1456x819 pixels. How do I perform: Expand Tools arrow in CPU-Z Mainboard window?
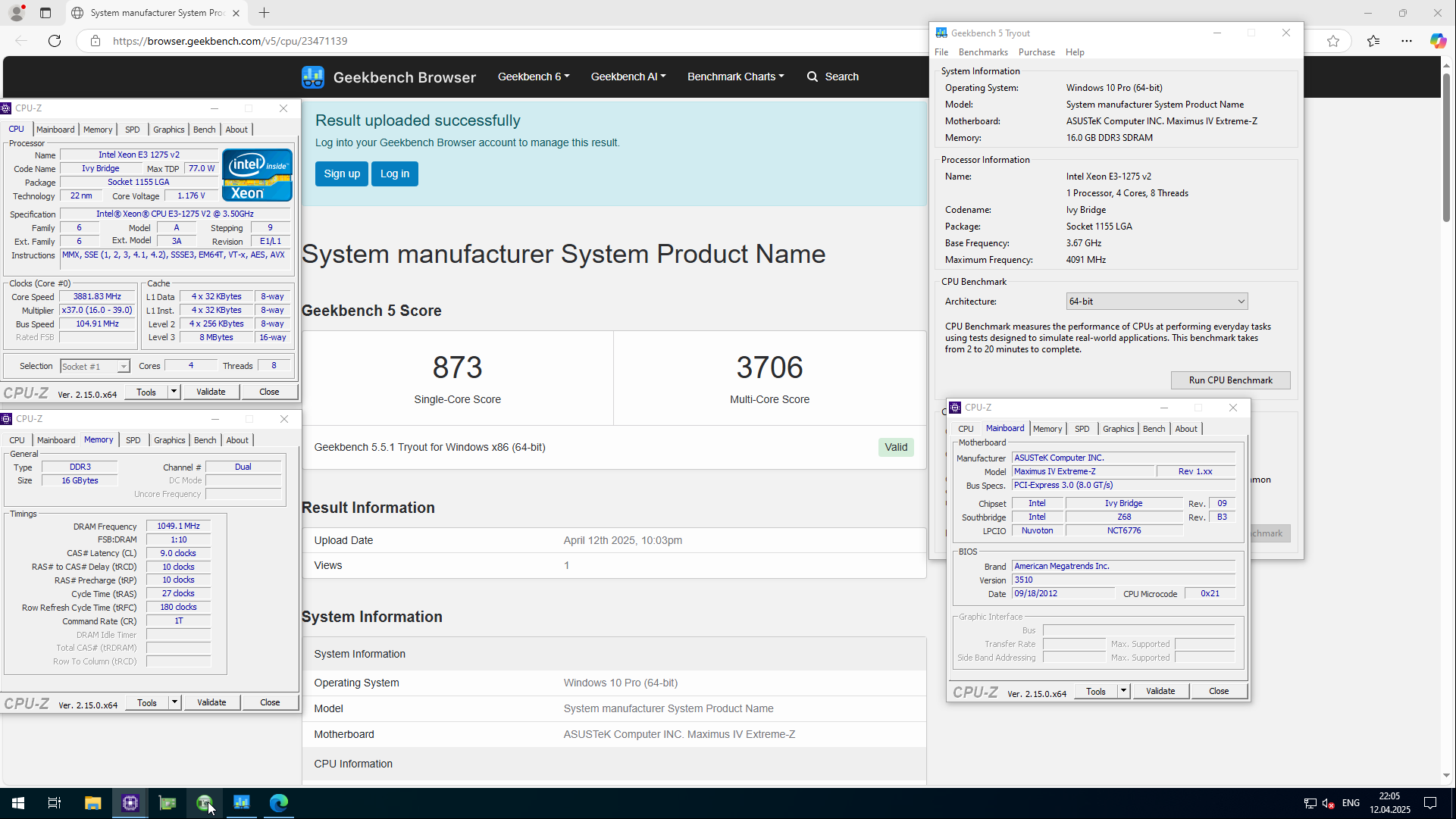[x=1123, y=691]
